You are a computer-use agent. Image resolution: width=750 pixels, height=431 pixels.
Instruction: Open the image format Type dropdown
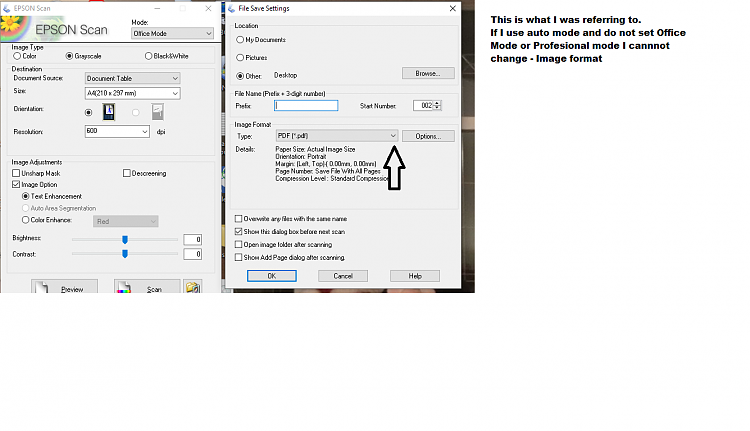click(337, 136)
